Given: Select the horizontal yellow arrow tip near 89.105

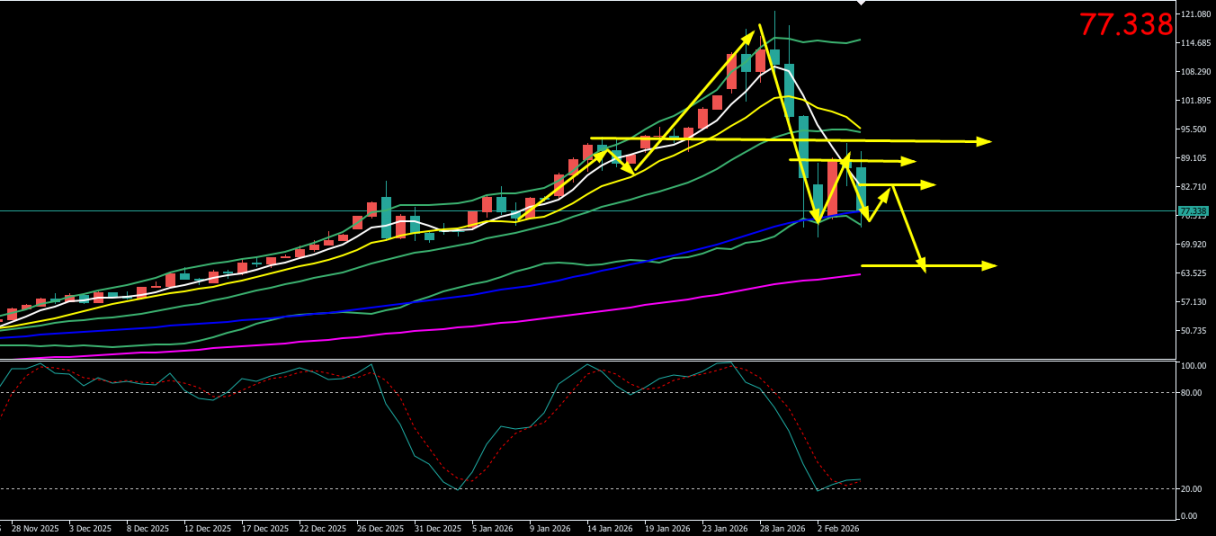Looking at the screenshot, I should pos(909,161).
